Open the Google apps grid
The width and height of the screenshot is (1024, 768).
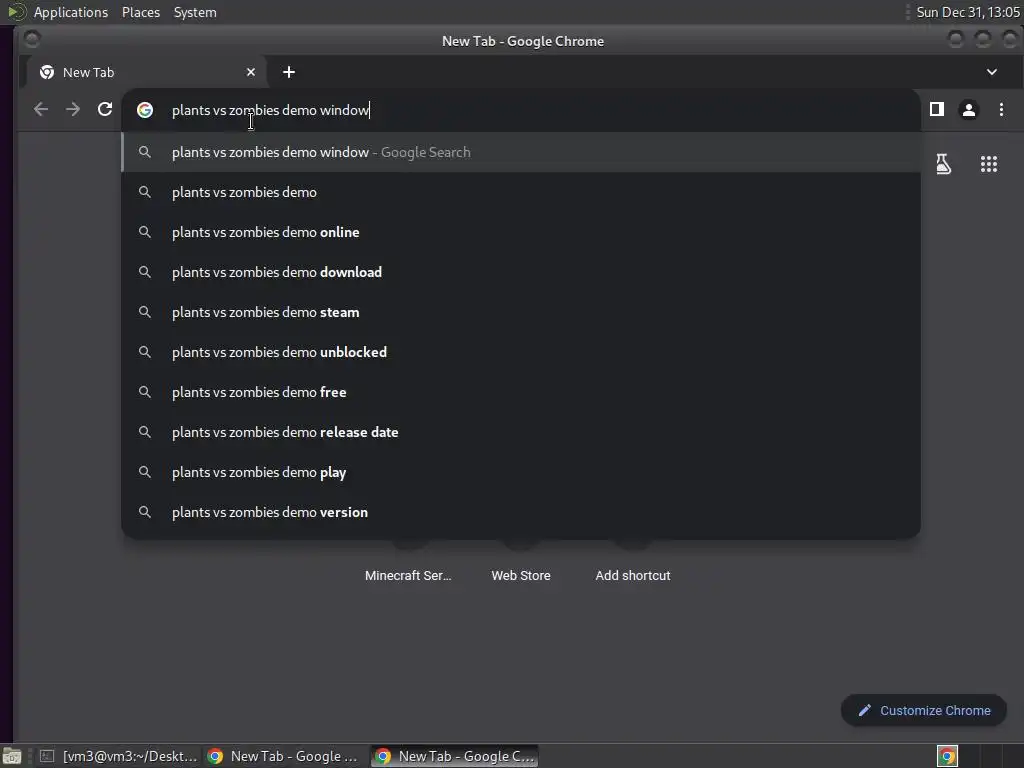click(989, 164)
